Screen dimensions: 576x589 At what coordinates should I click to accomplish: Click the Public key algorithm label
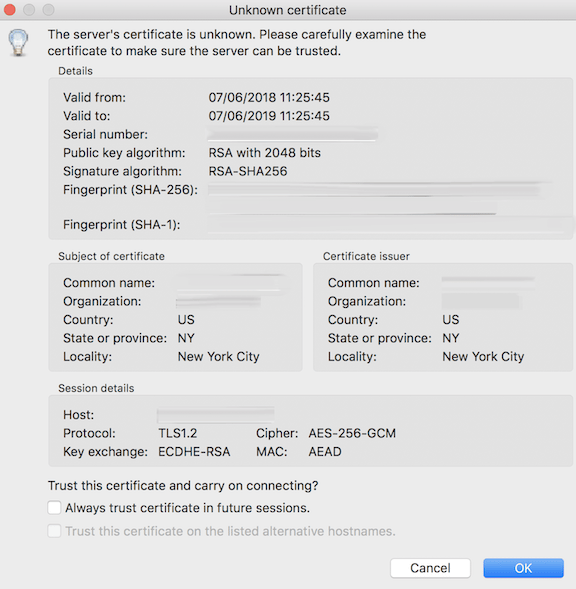click(x=124, y=153)
